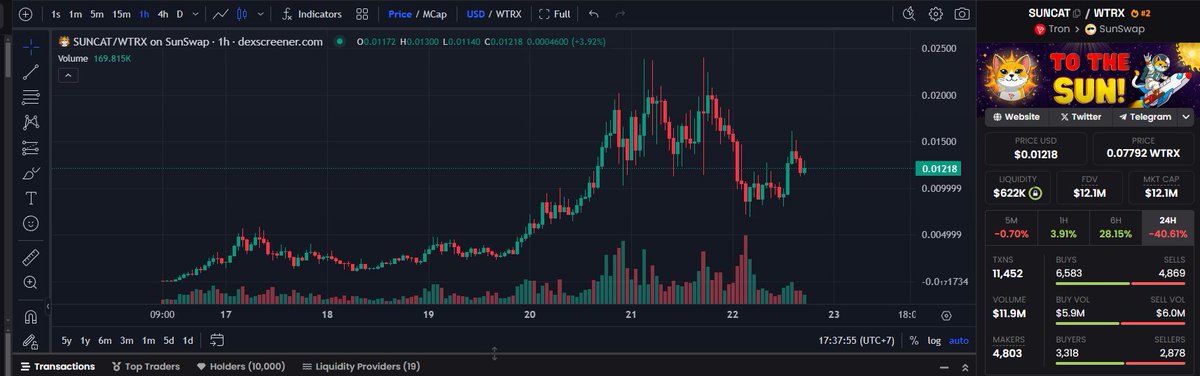Set the chart date range to 1d

[x=187, y=341]
